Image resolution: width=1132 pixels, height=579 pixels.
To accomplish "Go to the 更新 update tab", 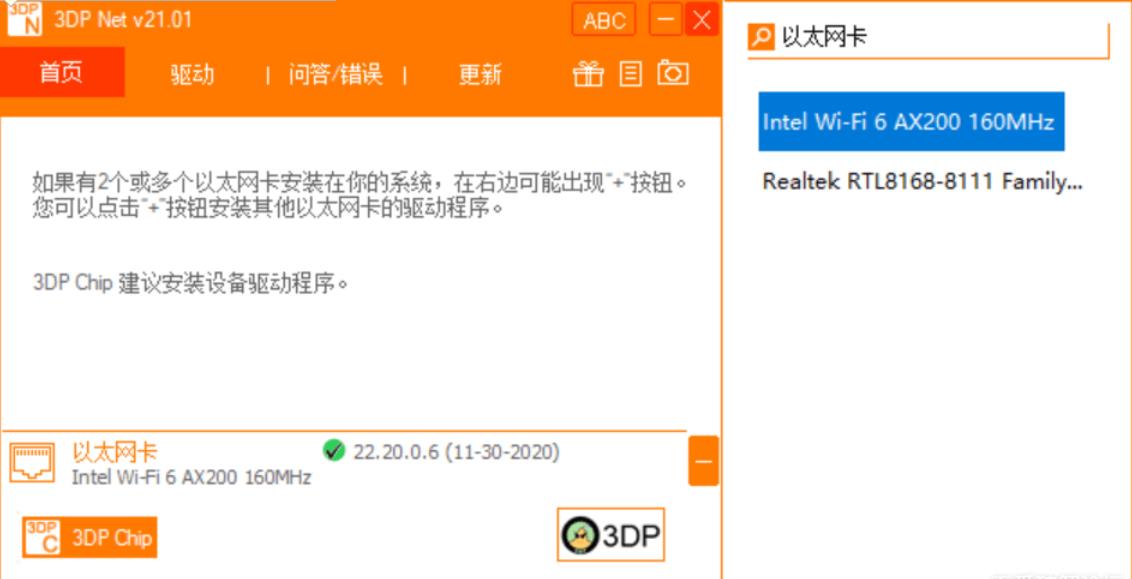I will (x=480, y=74).
